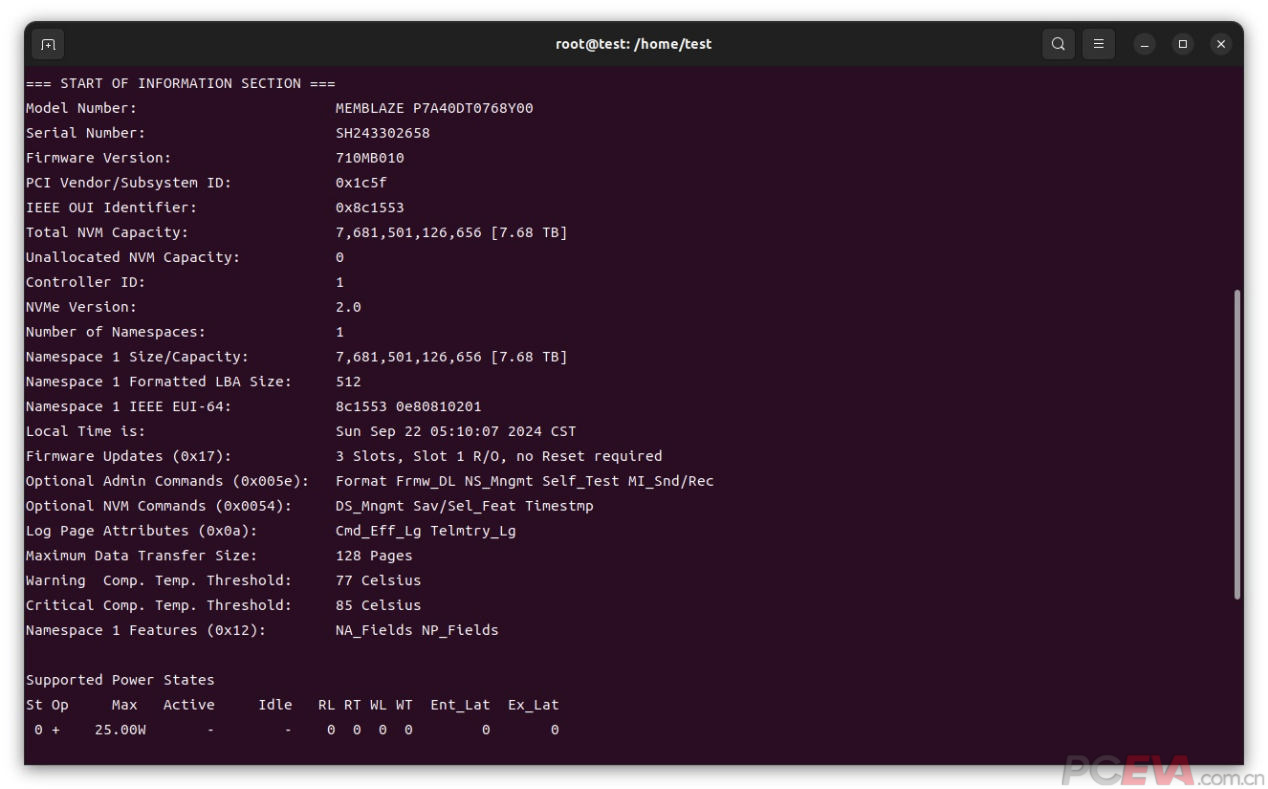This screenshot has height=789, width=1268.
Task: Click the IEEE OUI value 0x8c1553
Action: point(370,208)
